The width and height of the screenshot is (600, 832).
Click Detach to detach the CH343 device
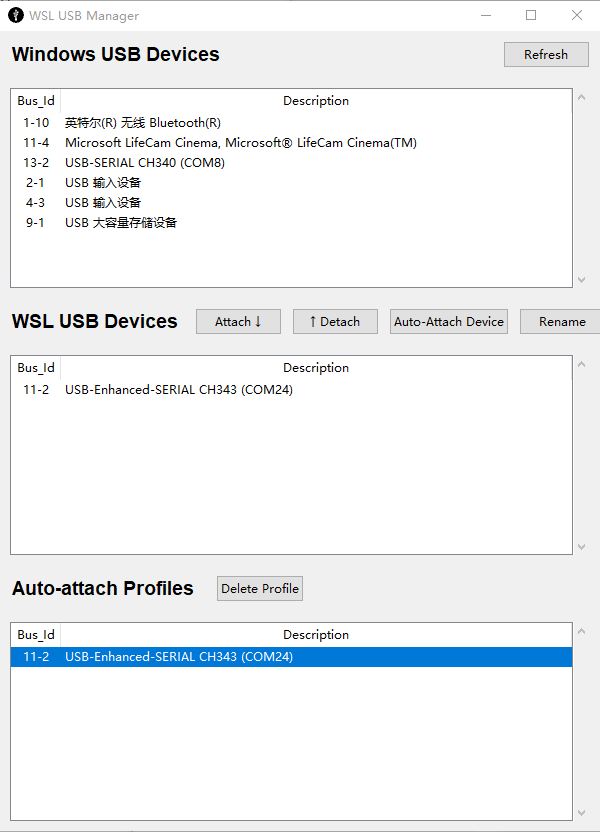click(x=334, y=321)
